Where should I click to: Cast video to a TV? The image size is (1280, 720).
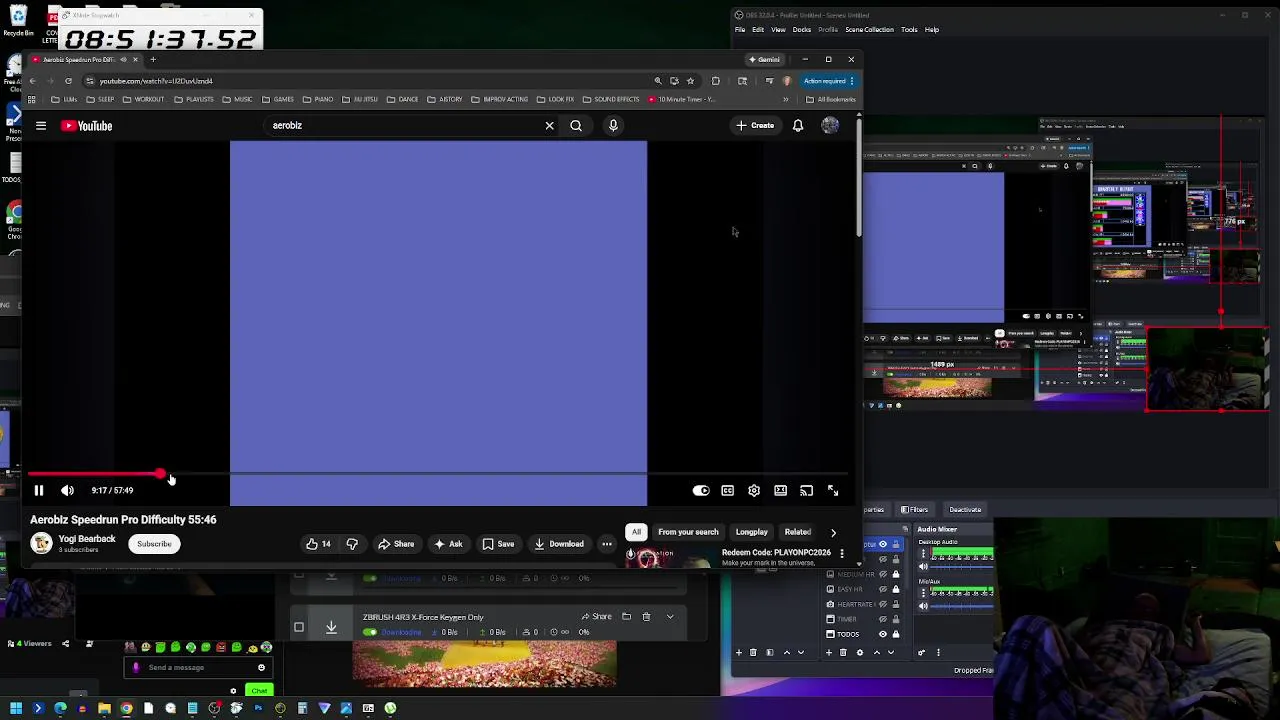pyautogui.click(x=806, y=491)
